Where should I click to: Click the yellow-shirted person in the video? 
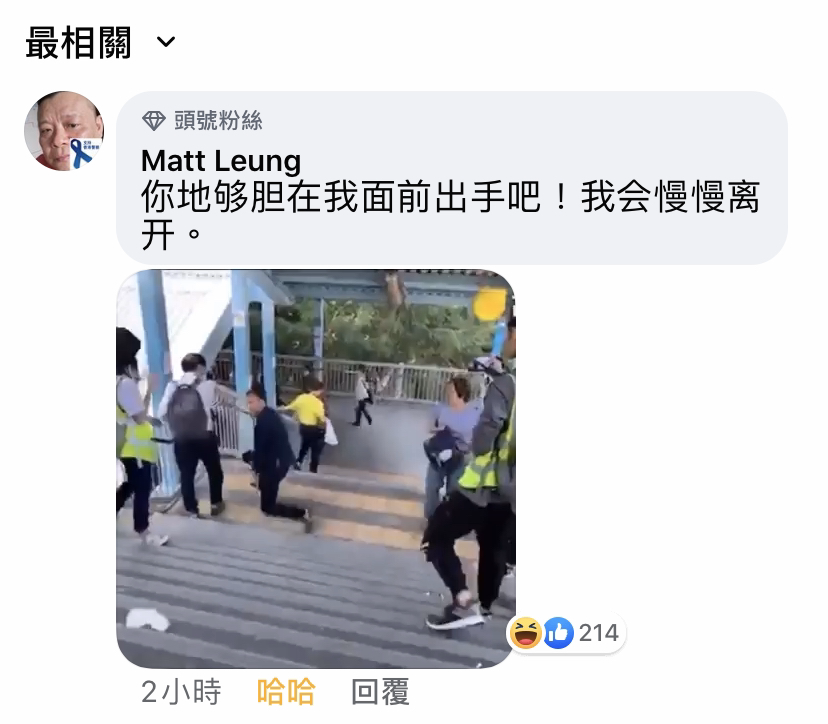pyautogui.click(x=307, y=425)
